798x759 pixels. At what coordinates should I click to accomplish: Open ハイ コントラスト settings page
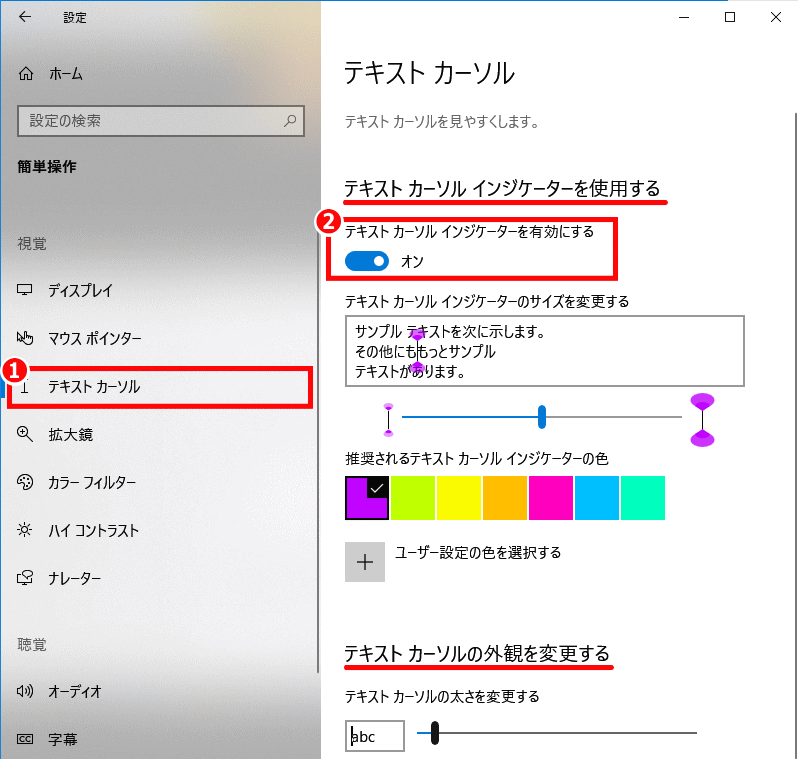[x=93, y=530]
